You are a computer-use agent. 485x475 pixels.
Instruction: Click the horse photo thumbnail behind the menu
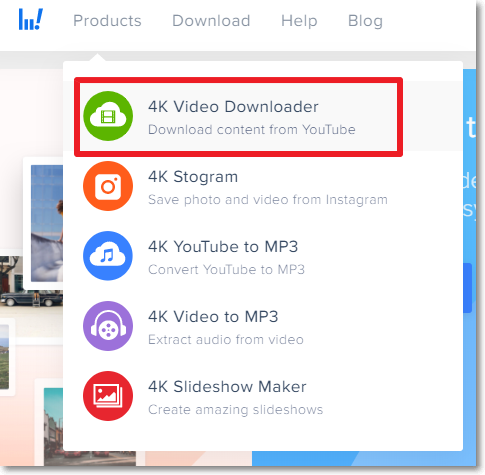point(47,223)
